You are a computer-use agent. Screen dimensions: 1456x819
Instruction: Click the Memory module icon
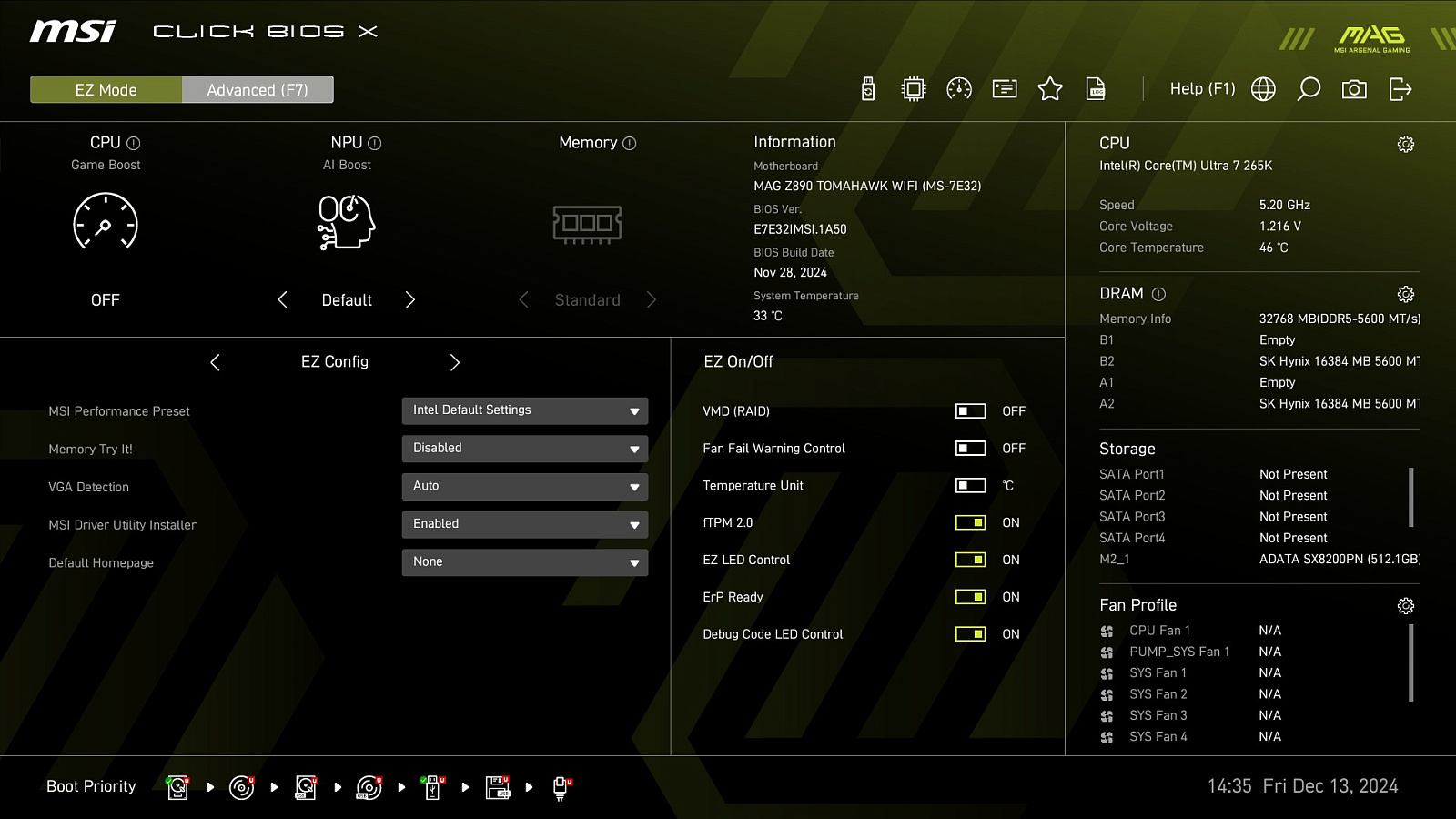pyautogui.click(x=587, y=224)
